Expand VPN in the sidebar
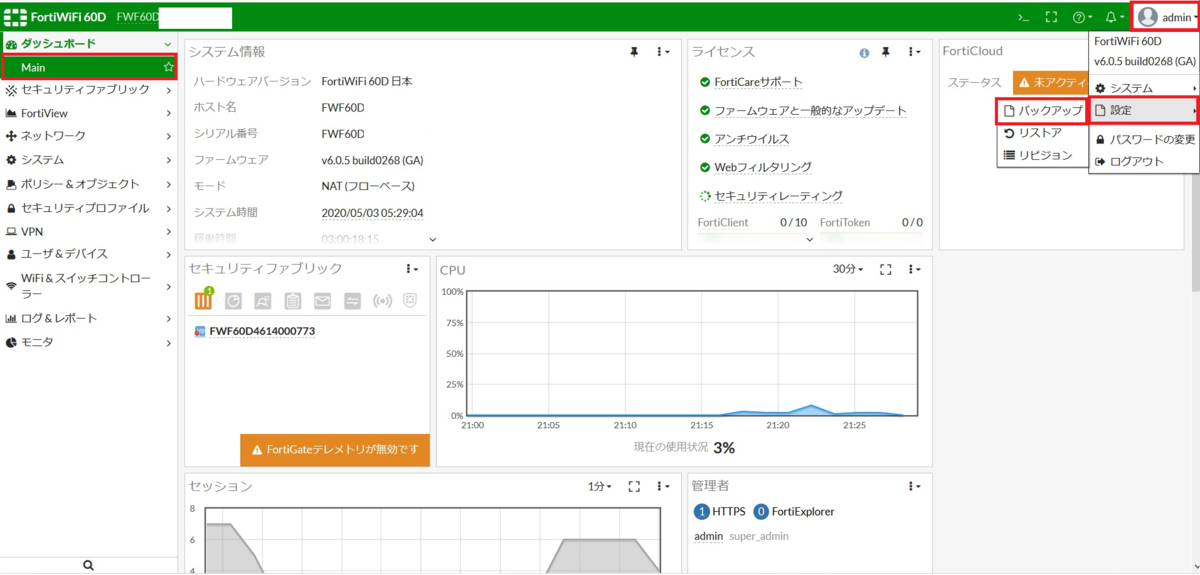This screenshot has height=575, width=1200. (x=89, y=231)
